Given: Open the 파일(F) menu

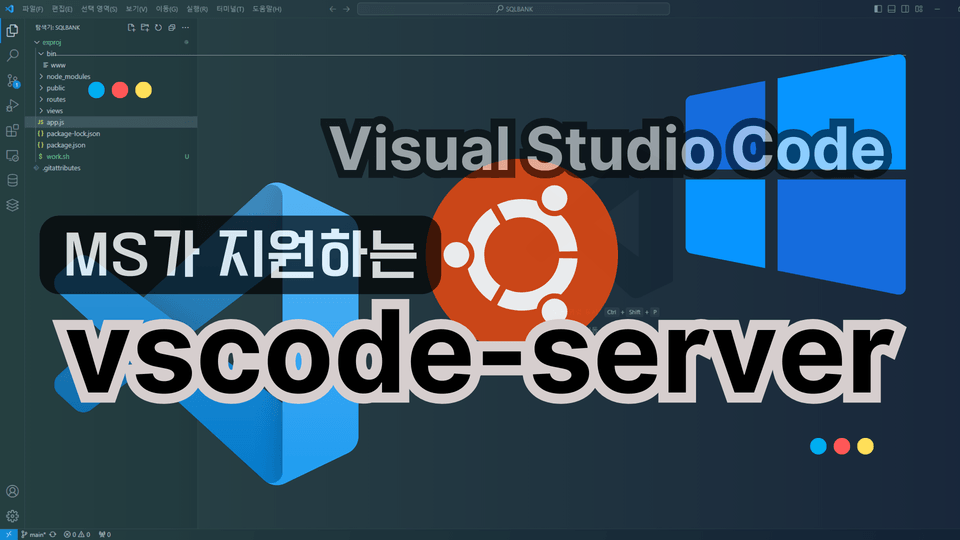Looking at the screenshot, I should coord(32,9).
